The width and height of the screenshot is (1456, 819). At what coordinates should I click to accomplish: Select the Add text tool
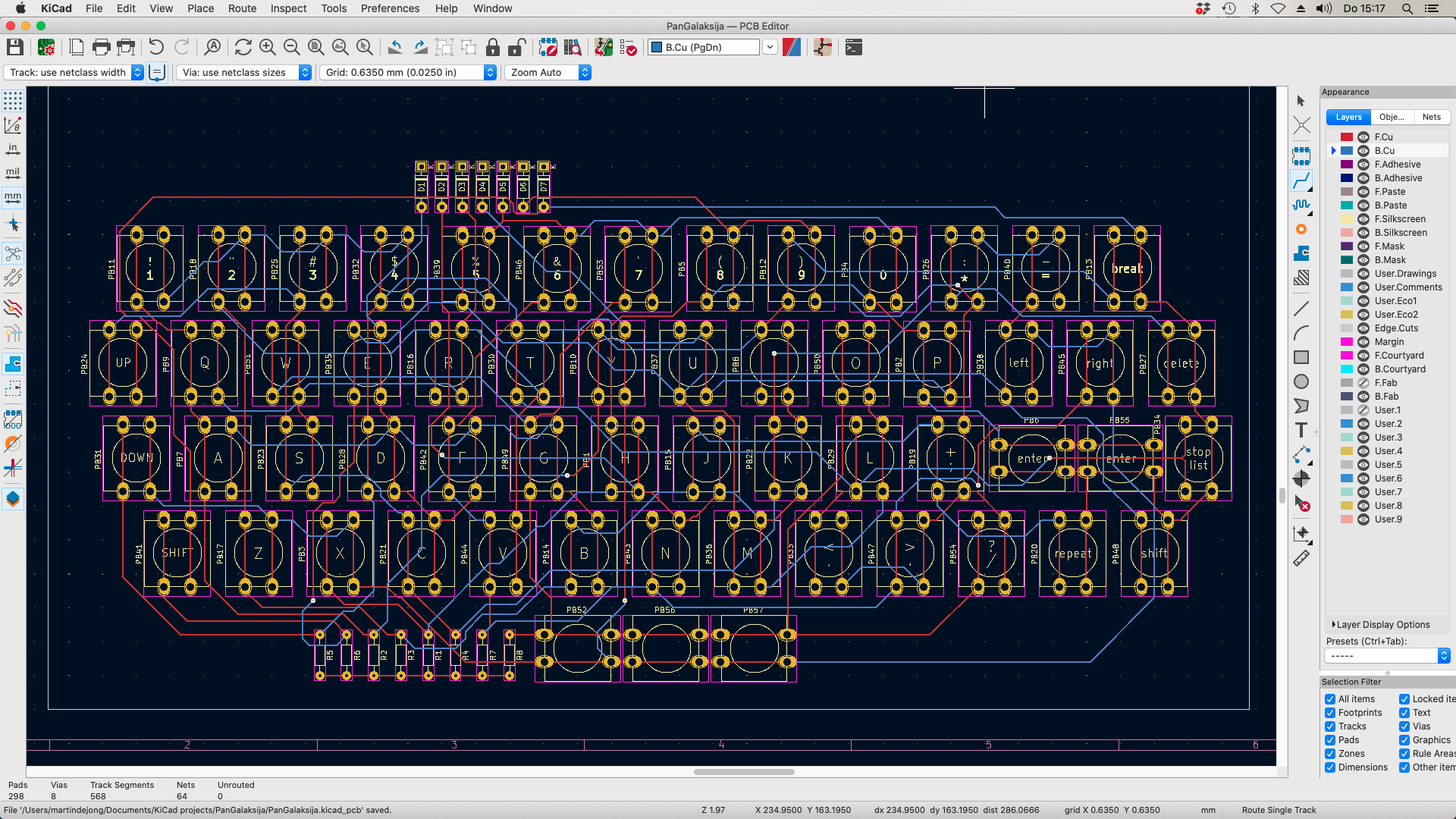tap(1301, 430)
